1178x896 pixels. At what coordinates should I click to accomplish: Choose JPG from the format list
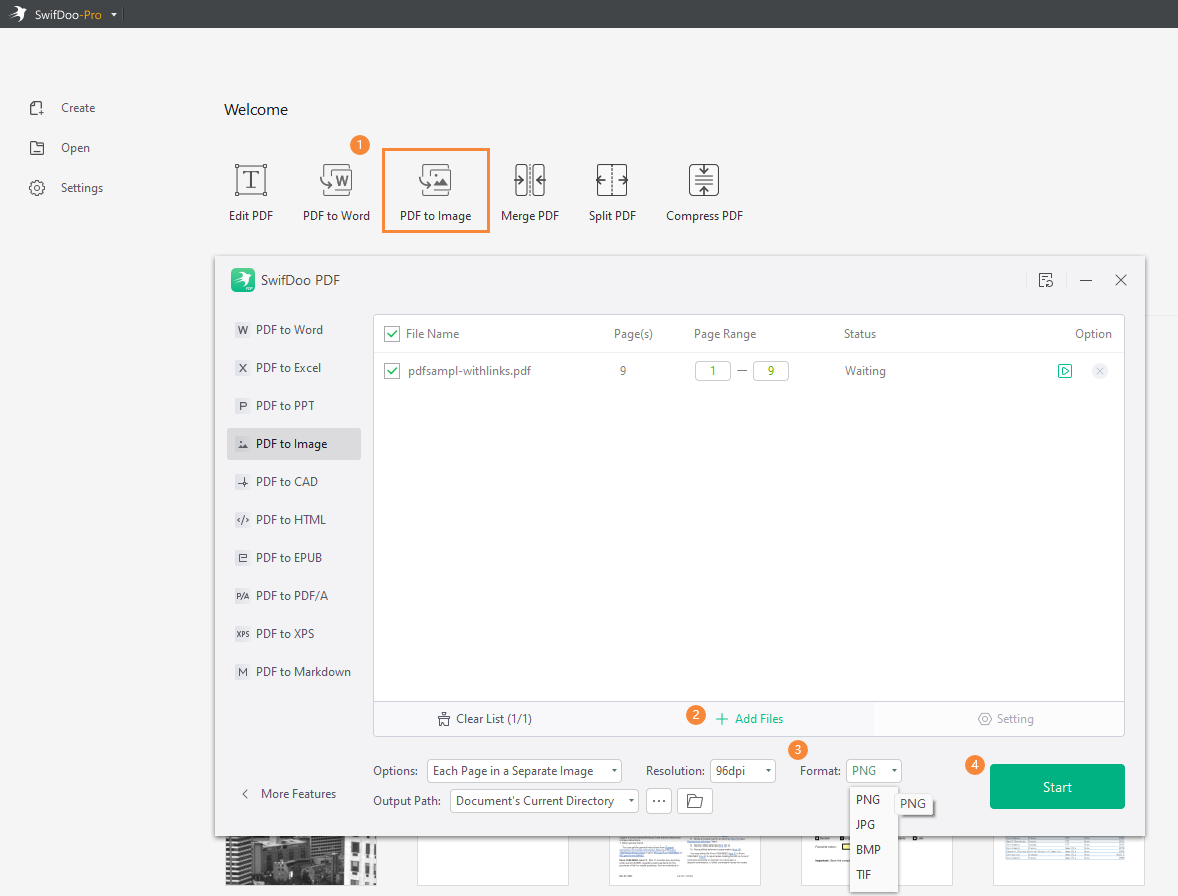(x=873, y=825)
